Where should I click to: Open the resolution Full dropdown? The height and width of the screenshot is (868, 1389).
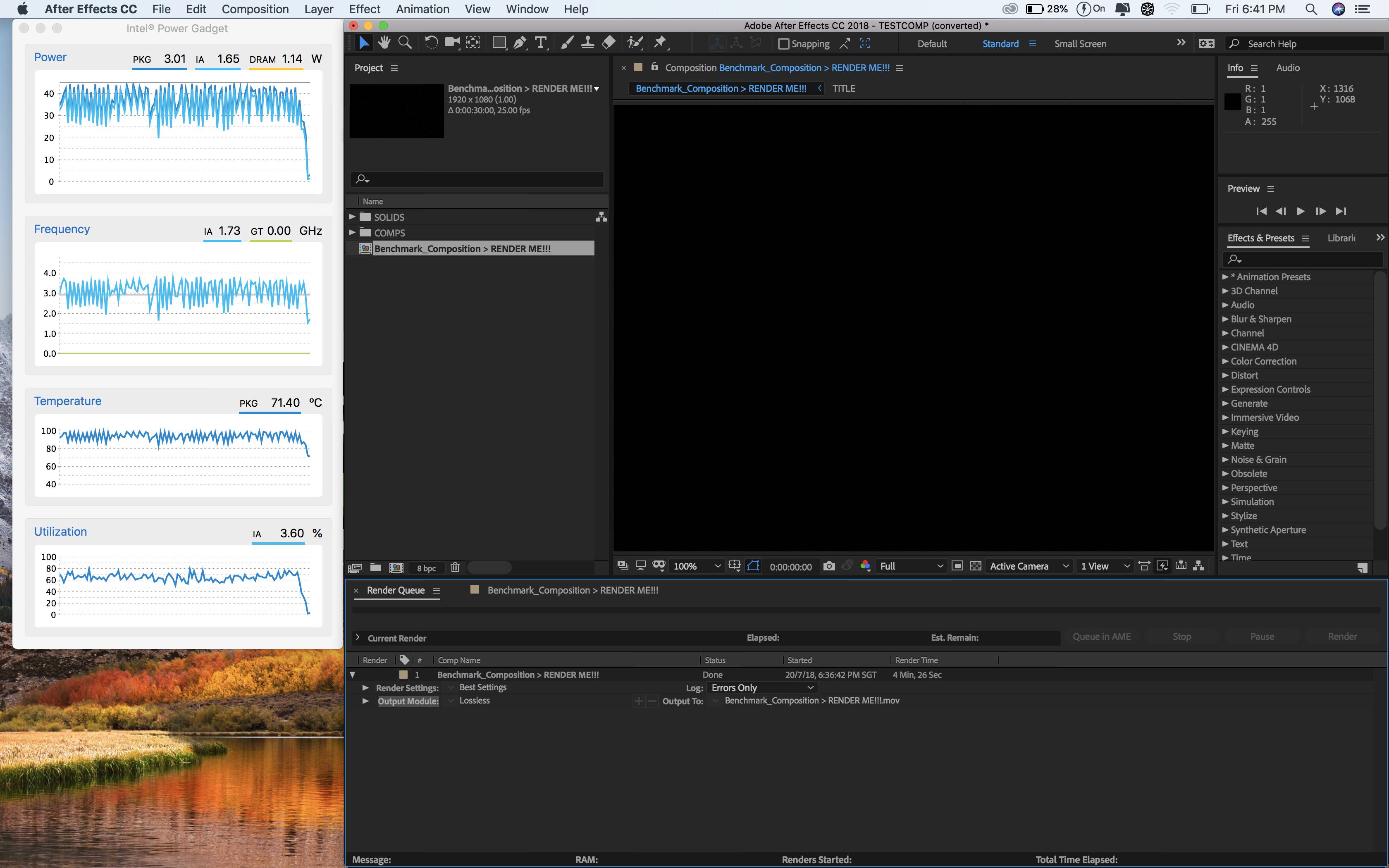tap(912, 566)
